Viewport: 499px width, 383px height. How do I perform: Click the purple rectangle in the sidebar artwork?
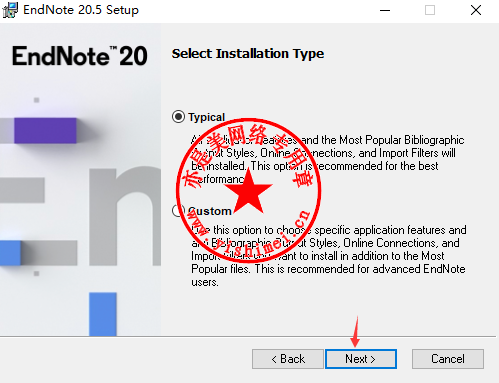click(x=45, y=130)
